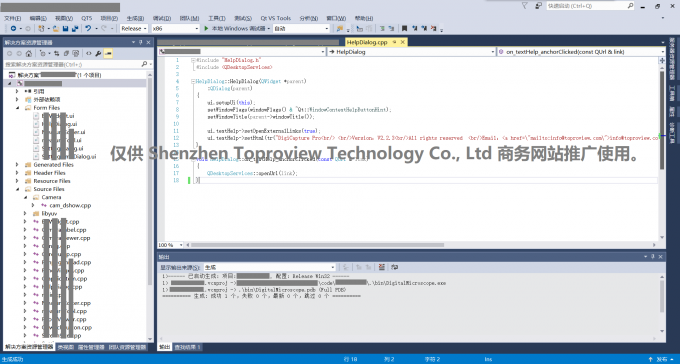
Task: Toggle the highlighted Preview Selected Items icon
Action: (108, 53)
